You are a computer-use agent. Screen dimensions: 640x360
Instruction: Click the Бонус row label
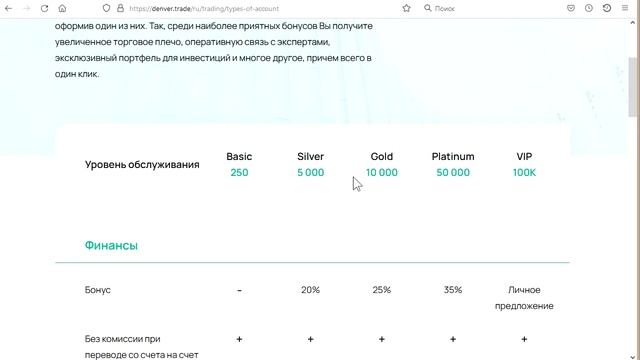coord(98,290)
